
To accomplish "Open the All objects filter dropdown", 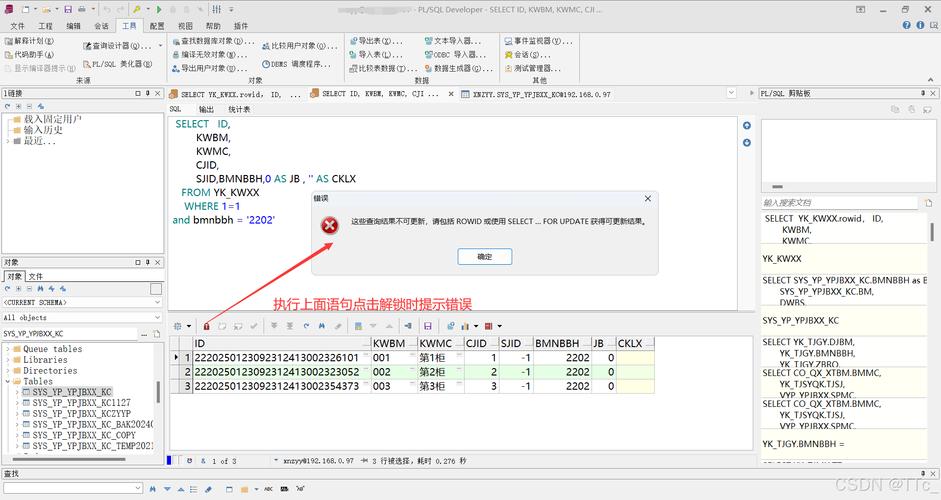I will pos(80,317).
